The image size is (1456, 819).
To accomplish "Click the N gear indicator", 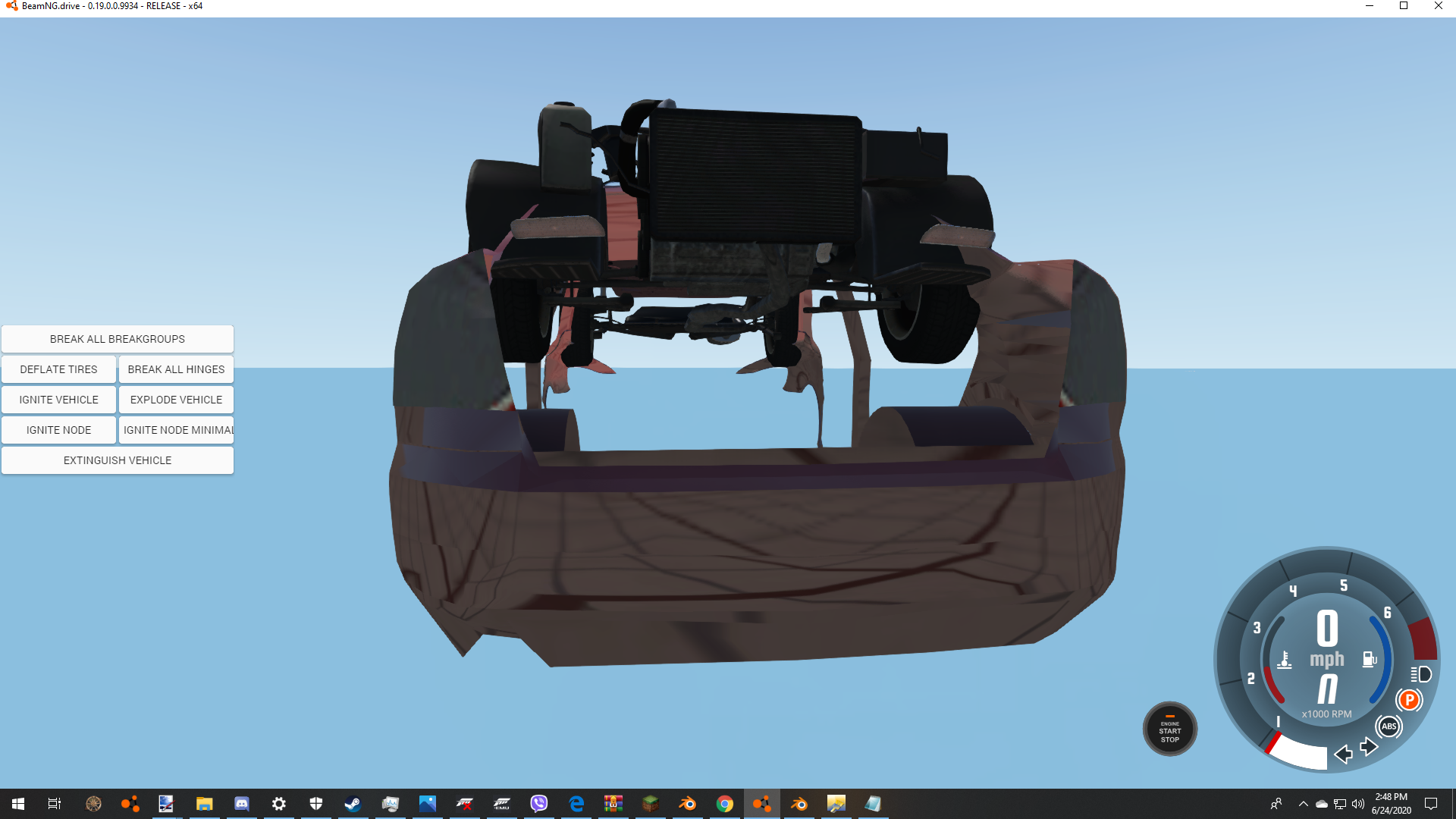I will tap(1328, 689).
